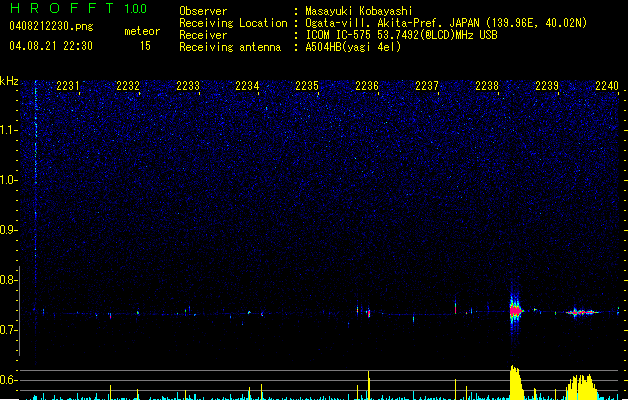Click the 'meteor' count label
The width and height of the screenshot is (629, 400).
click(x=142, y=31)
